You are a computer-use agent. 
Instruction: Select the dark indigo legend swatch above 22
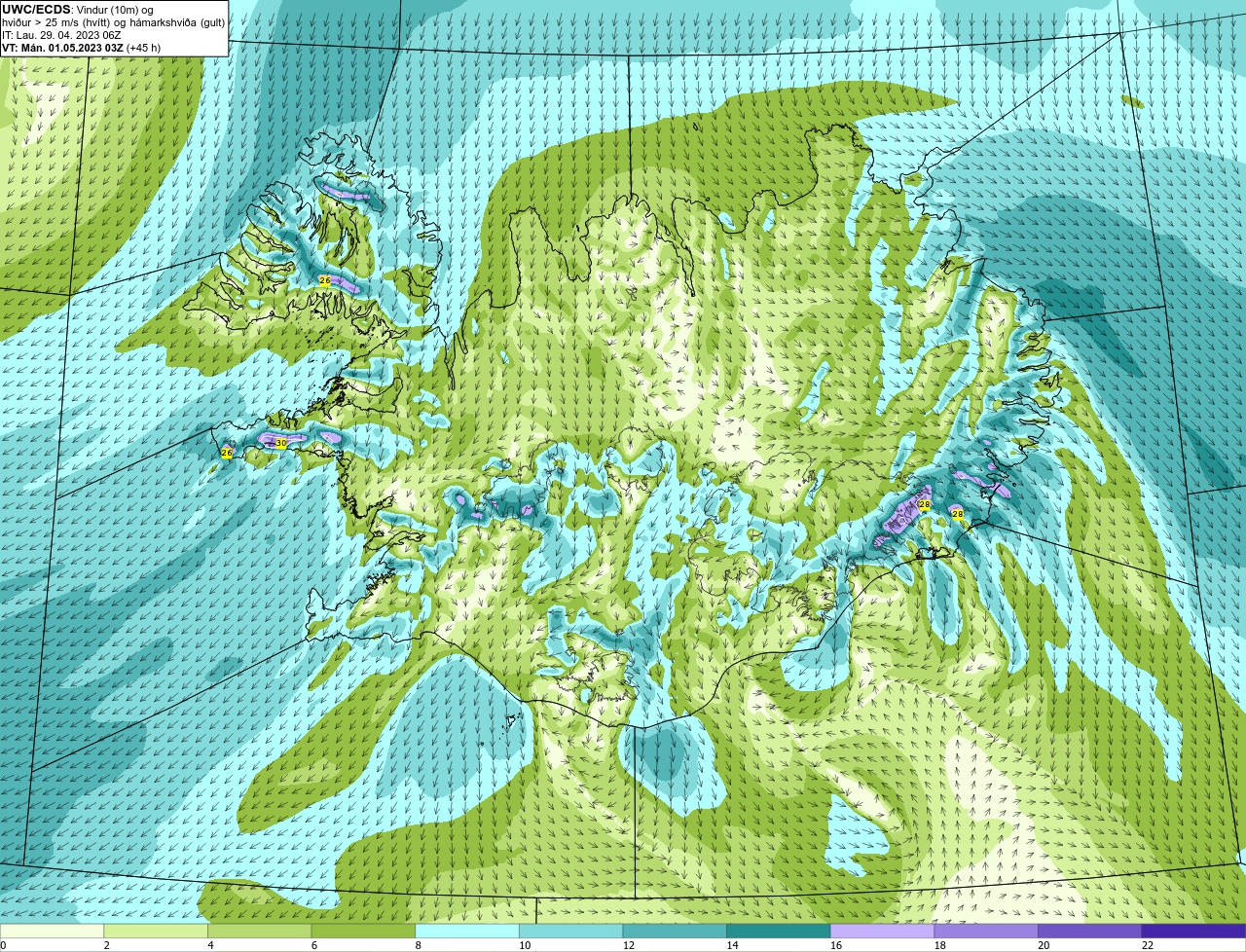pyautogui.click(x=1193, y=931)
